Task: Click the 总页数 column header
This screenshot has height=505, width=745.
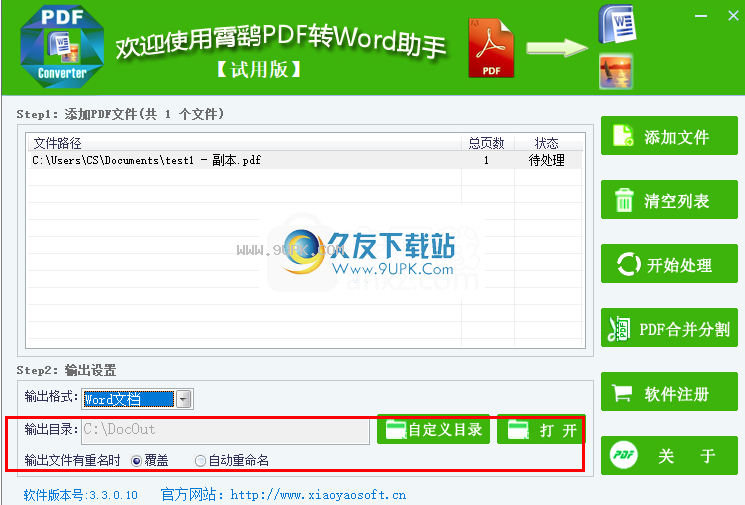Action: point(488,143)
